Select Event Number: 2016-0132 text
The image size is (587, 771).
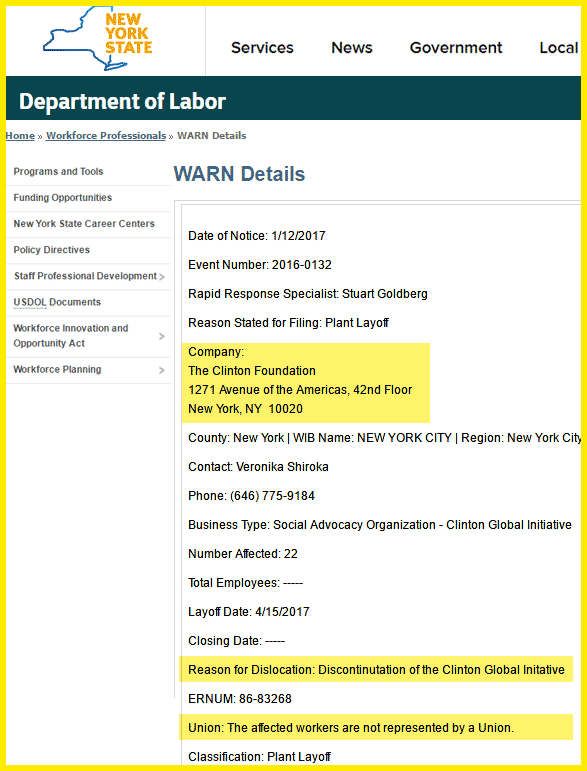click(x=260, y=265)
